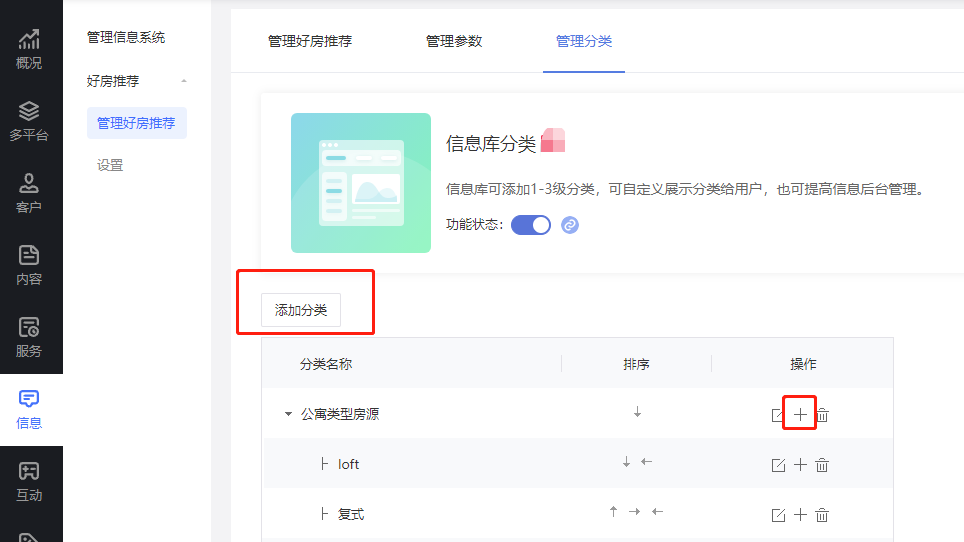964x542 pixels.
Task: Select the 复式 category name
Action: 351,514
